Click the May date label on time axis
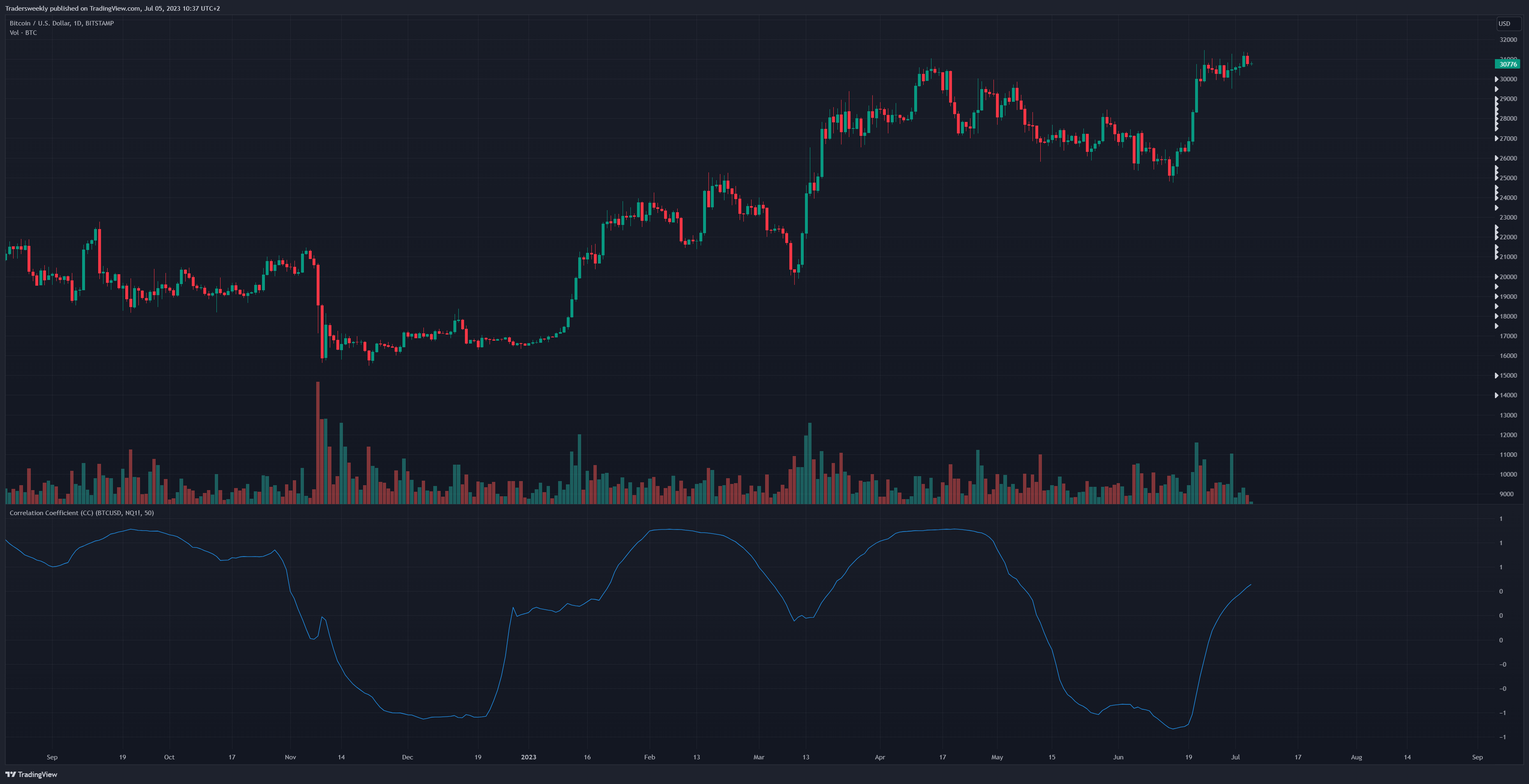Viewport: 1529px width, 784px height. point(997,757)
